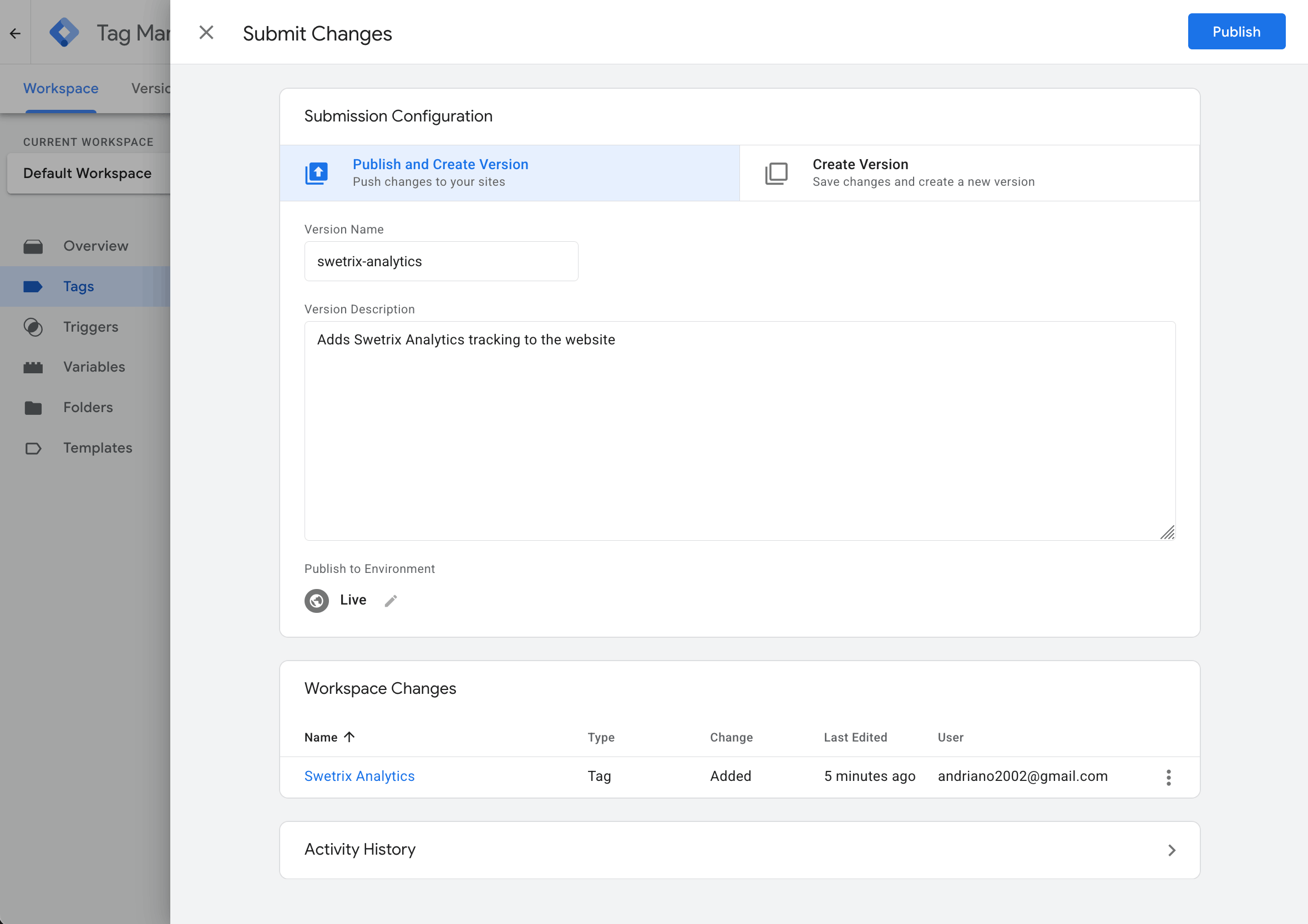This screenshot has width=1308, height=924.
Task: Expand the Activity History section
Action: (x=1172, y=850)
